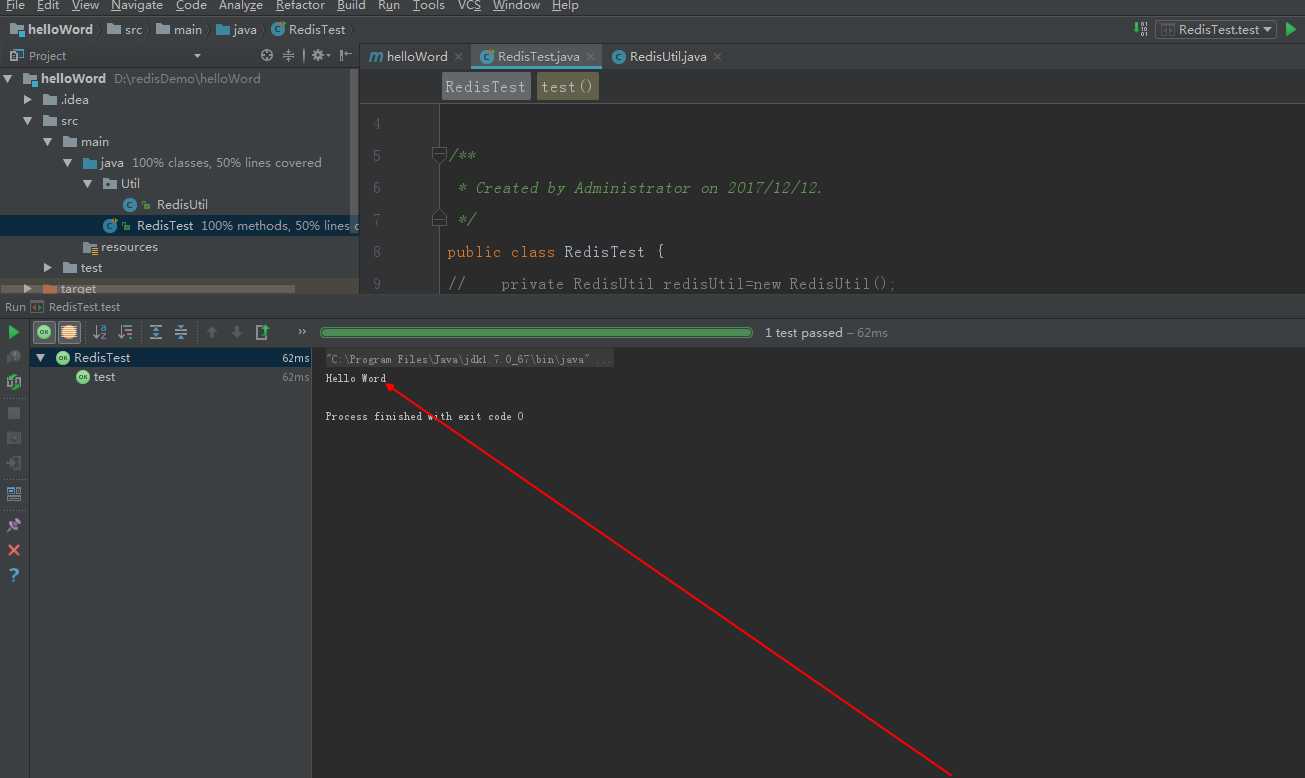Run the selected configuration from top toolbar
Image resolution: width=1305 pixels, height=778 pixels.
(1291, 29)
